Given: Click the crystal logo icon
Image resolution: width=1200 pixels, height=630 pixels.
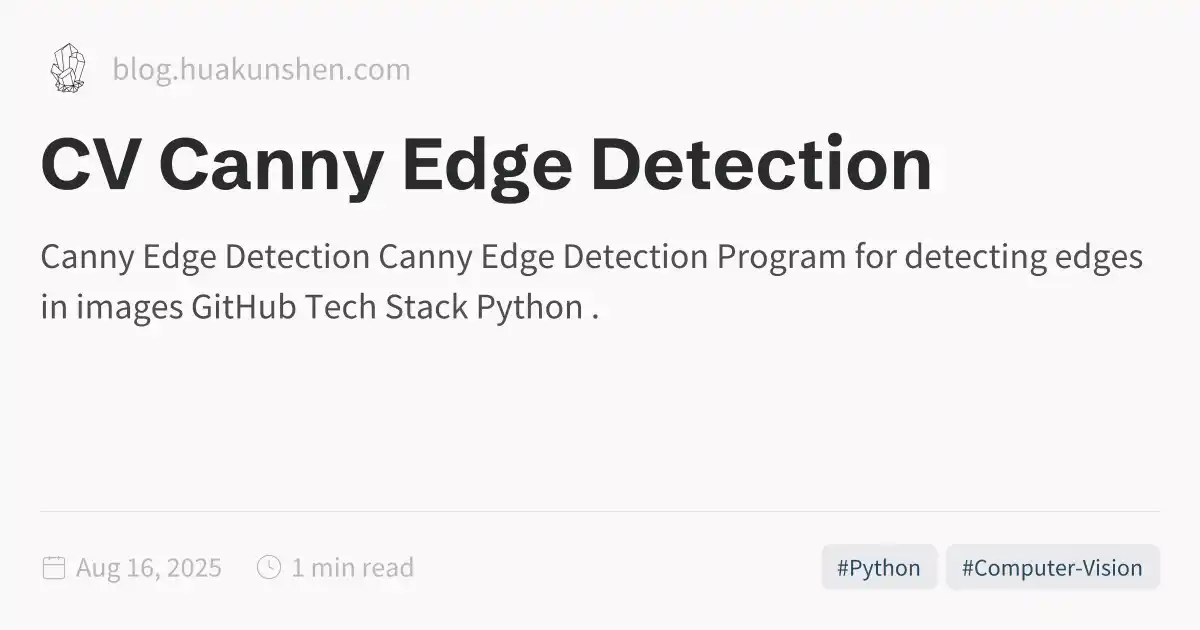Looking at the screenshot, I should (67, 69).
